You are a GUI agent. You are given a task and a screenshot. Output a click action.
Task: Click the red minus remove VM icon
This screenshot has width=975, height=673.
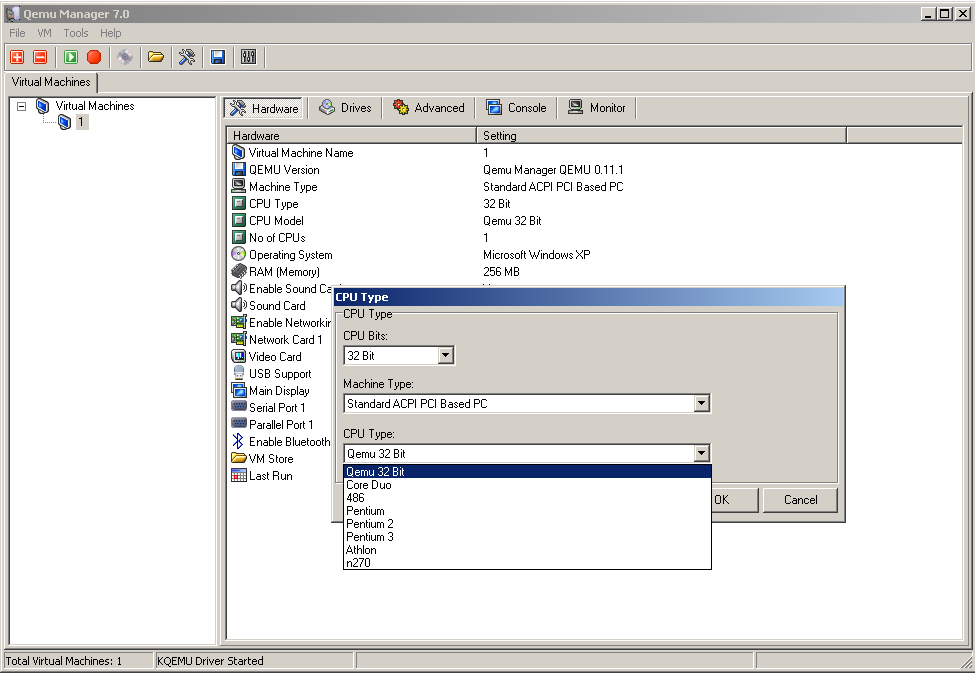click(40, 57)
